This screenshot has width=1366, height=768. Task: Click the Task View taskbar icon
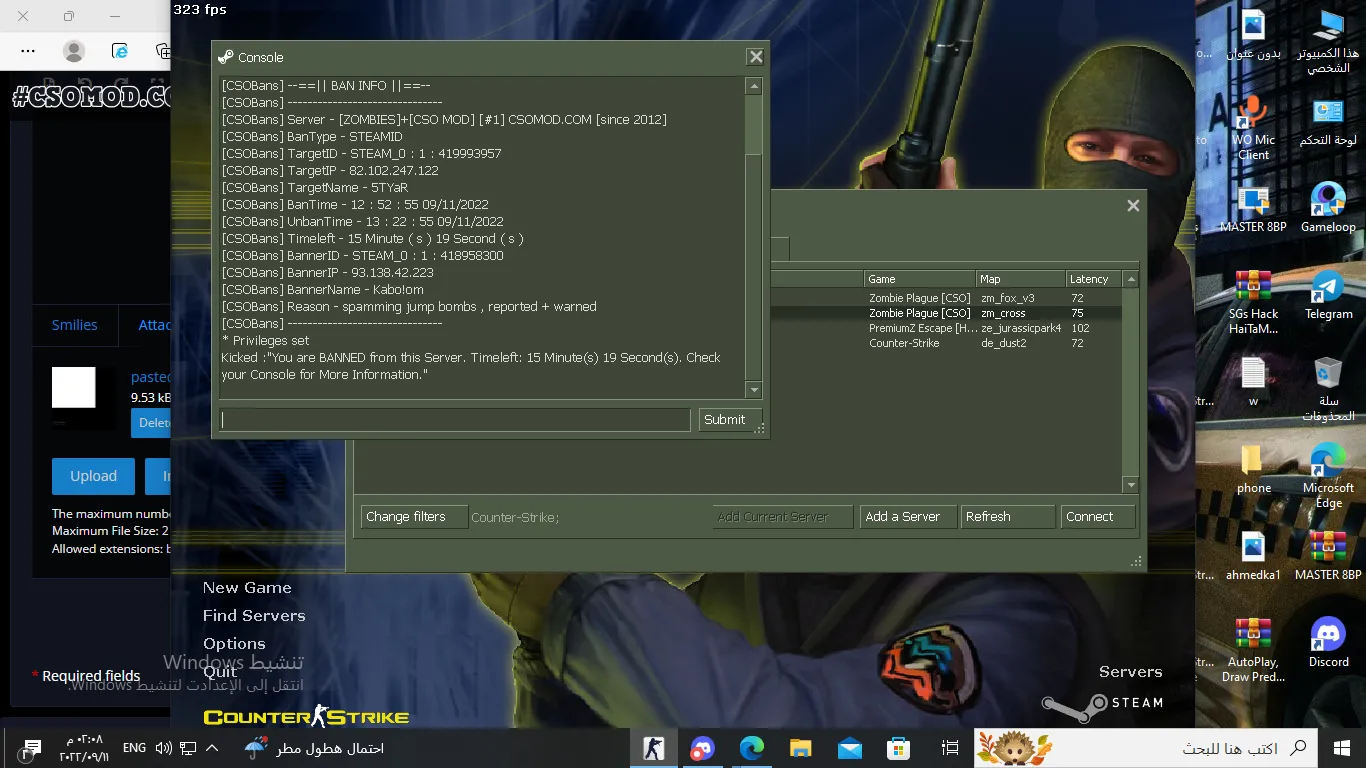(950, 748)
